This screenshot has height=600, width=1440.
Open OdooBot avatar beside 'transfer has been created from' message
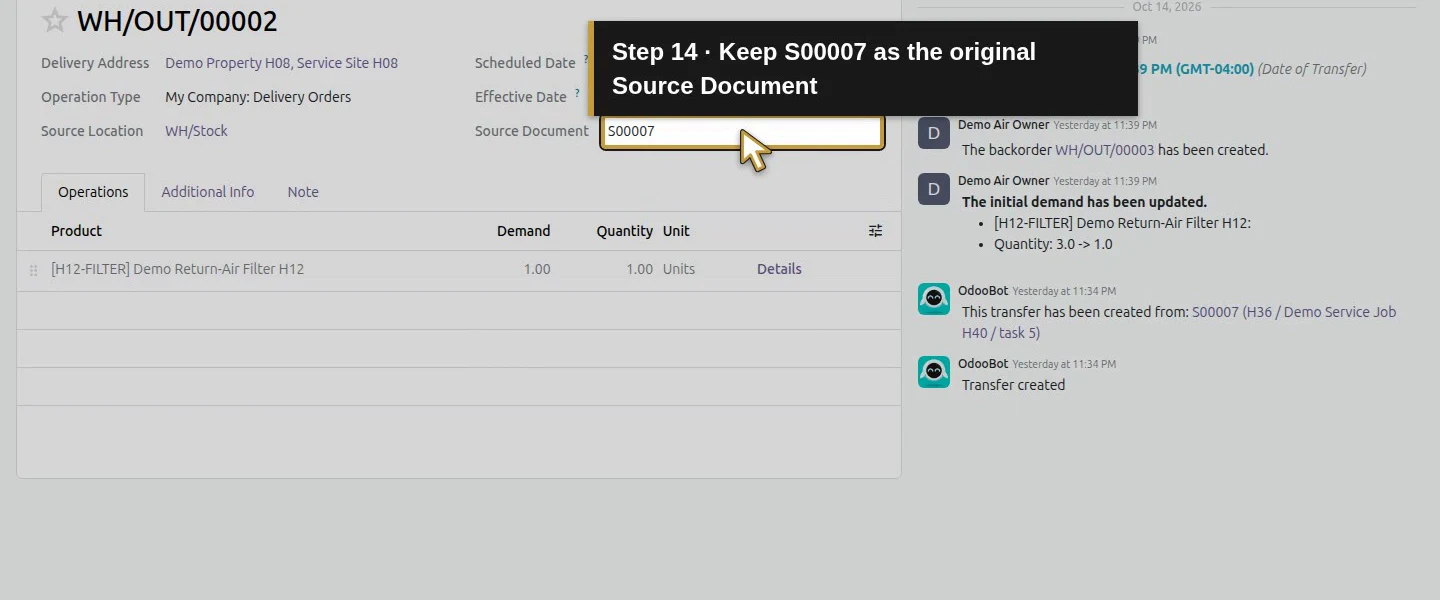point(934,299)
